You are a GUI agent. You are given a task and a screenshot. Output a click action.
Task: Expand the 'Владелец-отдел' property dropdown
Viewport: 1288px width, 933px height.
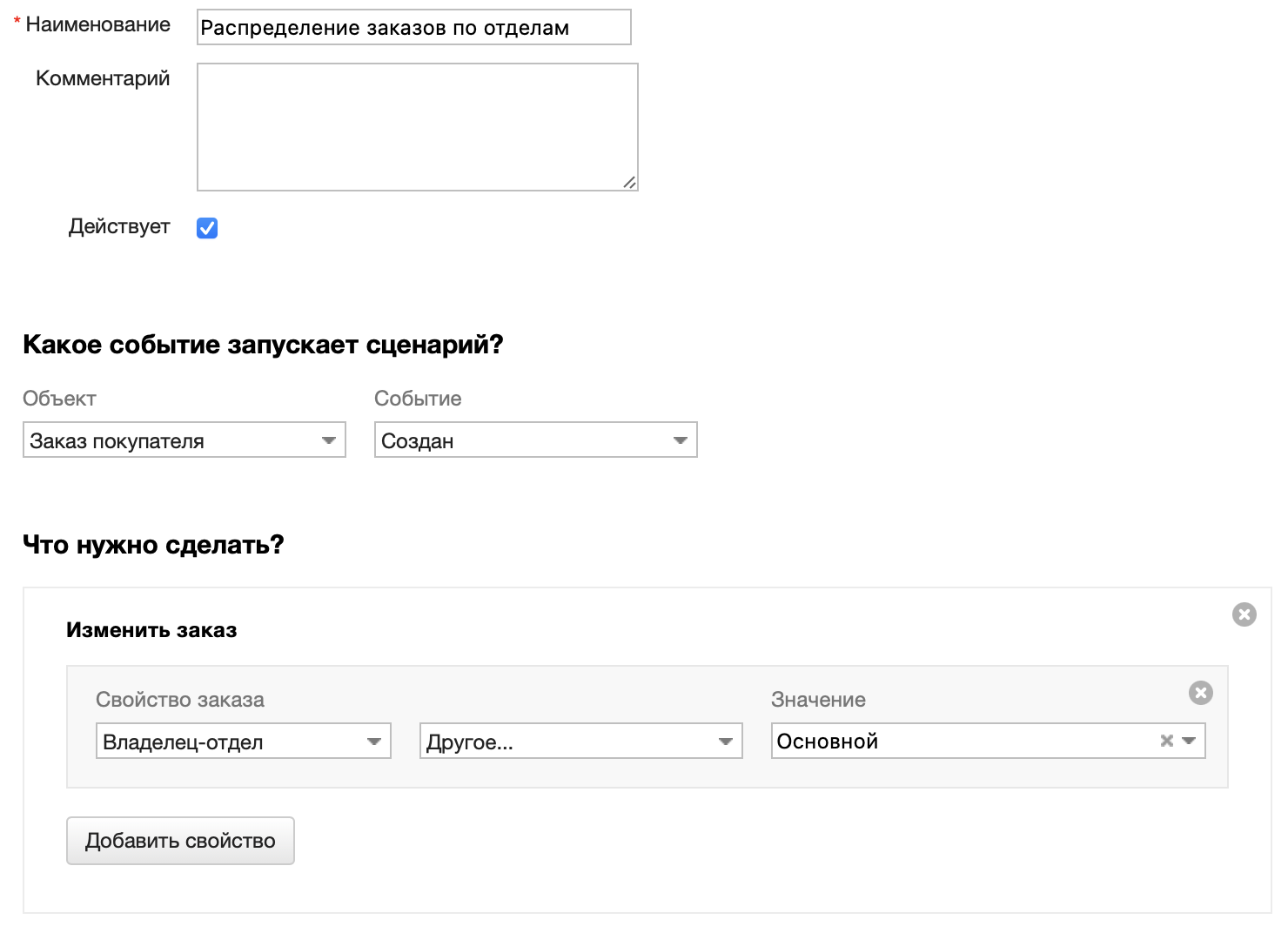tap(244, 741)
